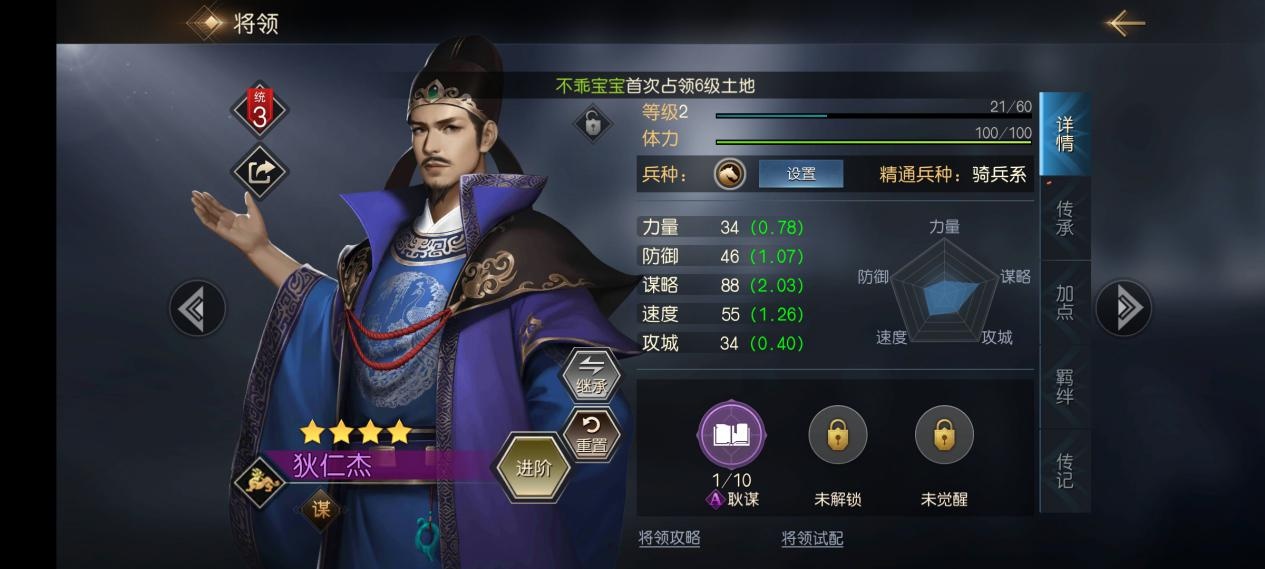1265x569 pixels.
Task: Show next general with right chevron
Action: tap(1124, 307)
